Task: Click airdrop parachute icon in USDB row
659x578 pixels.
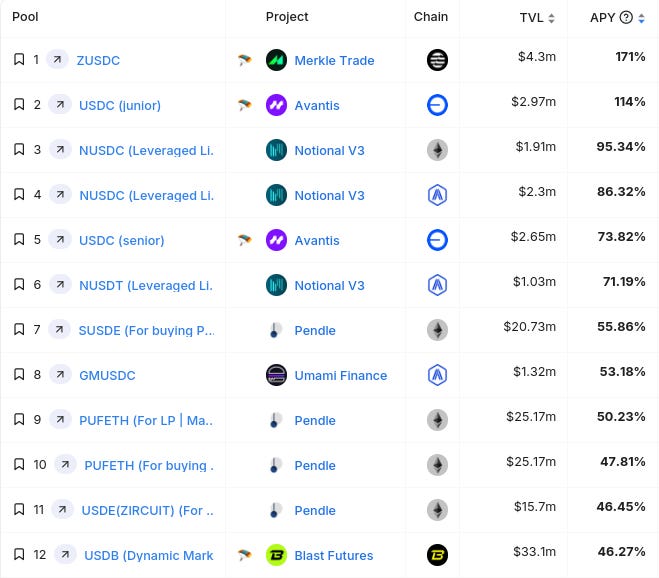Action: [244, 555]
